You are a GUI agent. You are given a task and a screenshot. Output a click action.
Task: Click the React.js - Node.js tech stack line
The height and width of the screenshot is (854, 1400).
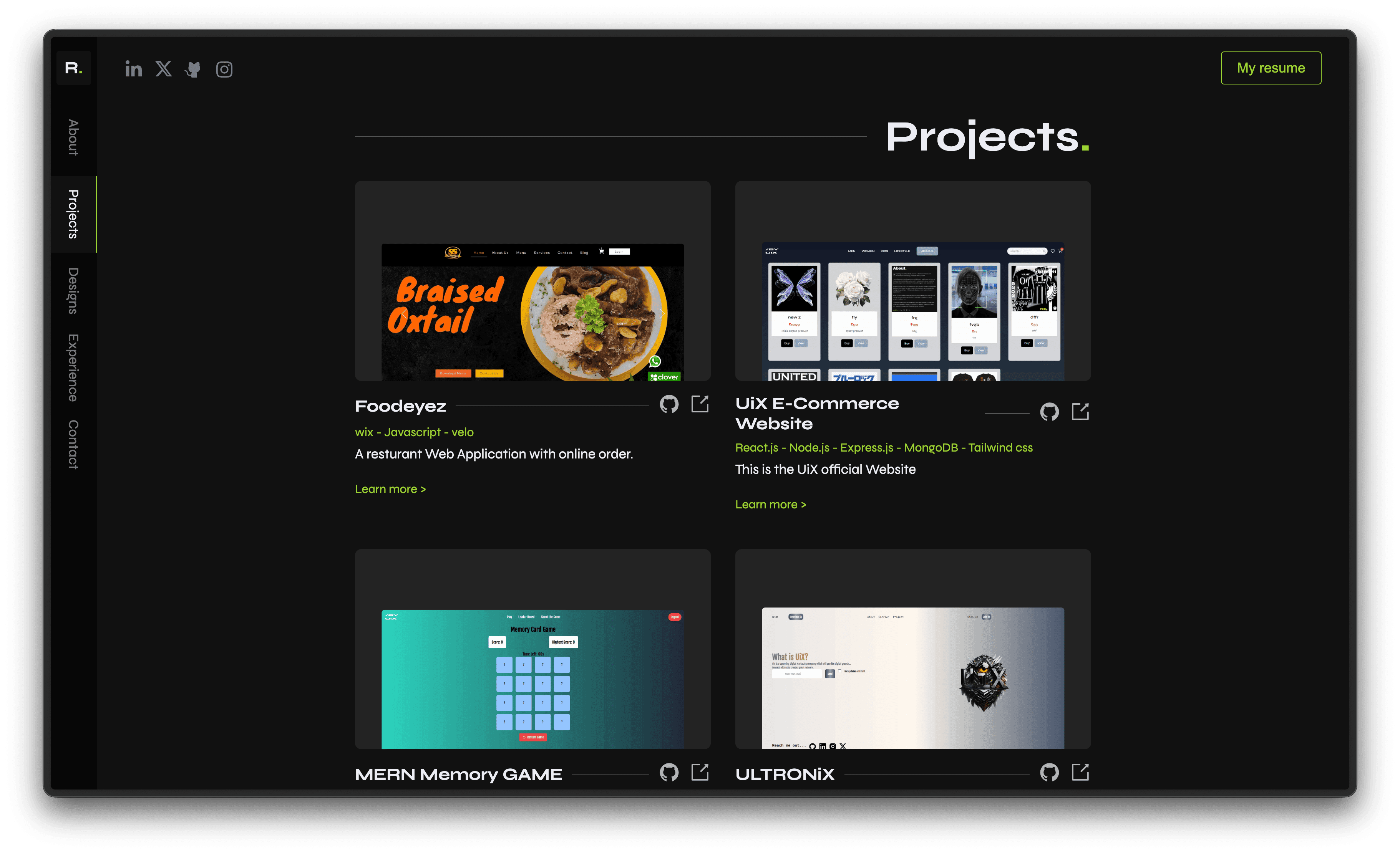pos(884,448)
